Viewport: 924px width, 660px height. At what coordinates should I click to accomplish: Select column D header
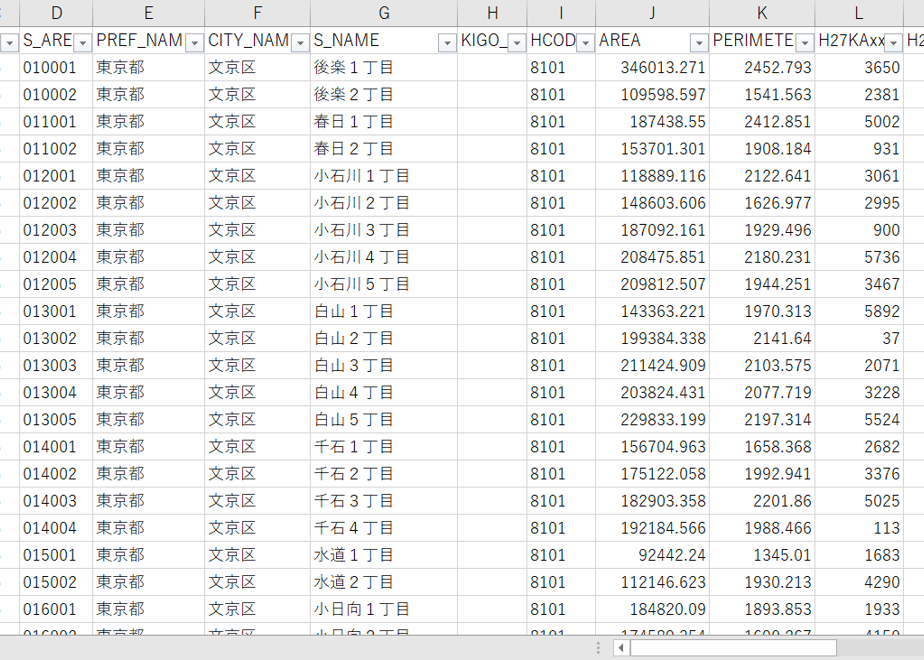point(56,12)
